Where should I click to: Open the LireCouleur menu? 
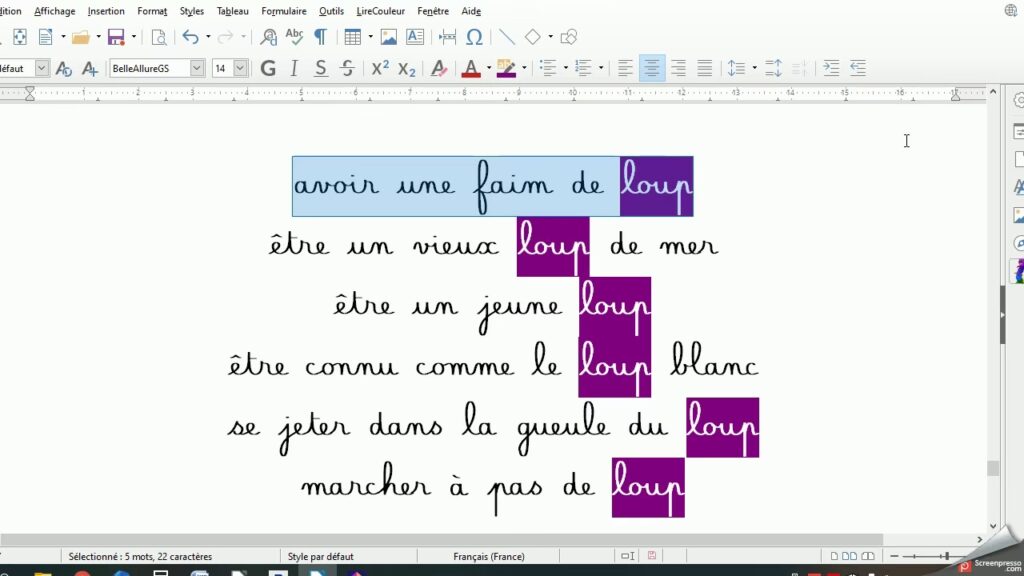[x=381, y=11]
